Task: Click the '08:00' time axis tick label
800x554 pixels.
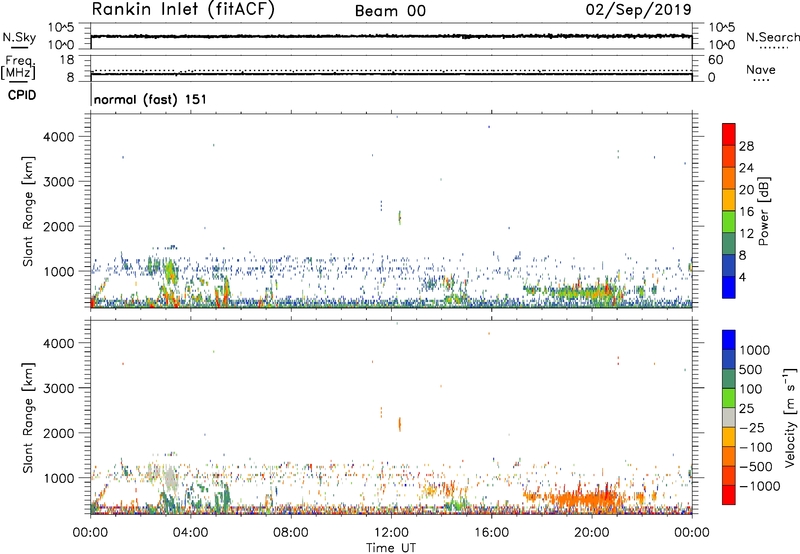Action: pyautogui.click(x=291, y=533)
